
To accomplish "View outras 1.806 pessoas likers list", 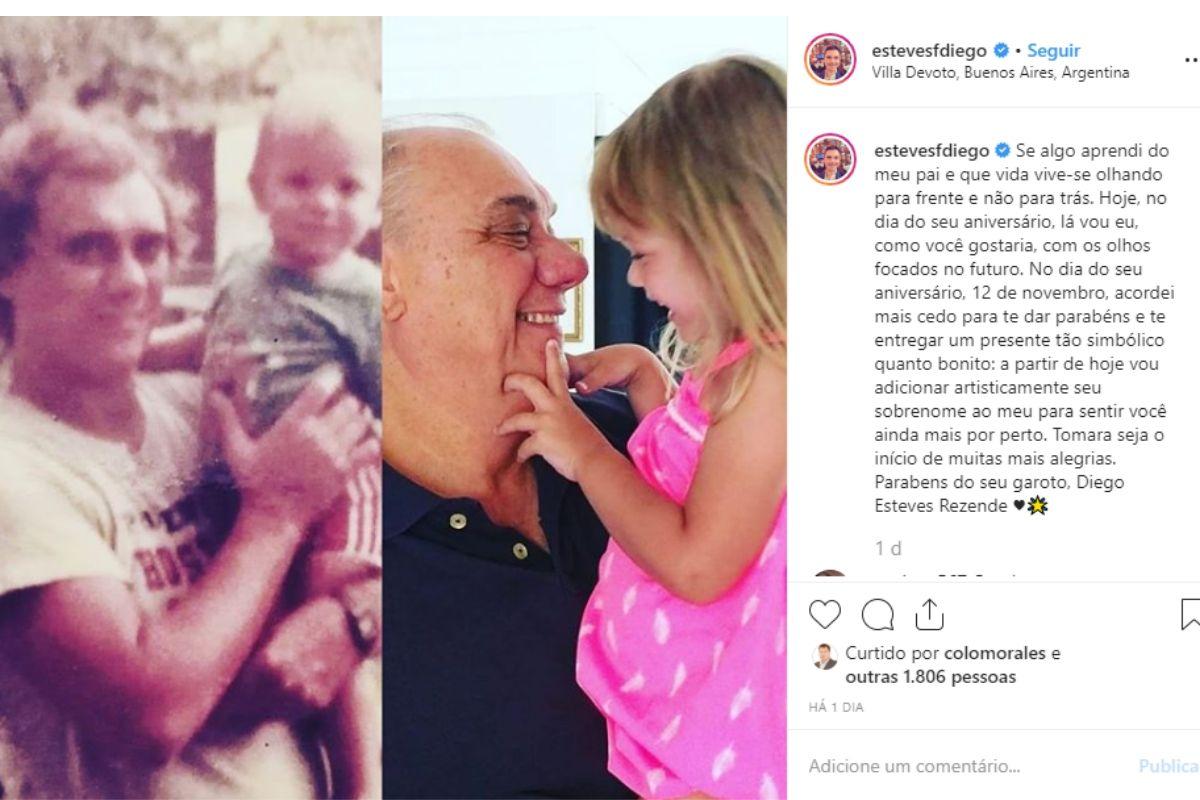I will pyautogui.click(x=930, y=678).
